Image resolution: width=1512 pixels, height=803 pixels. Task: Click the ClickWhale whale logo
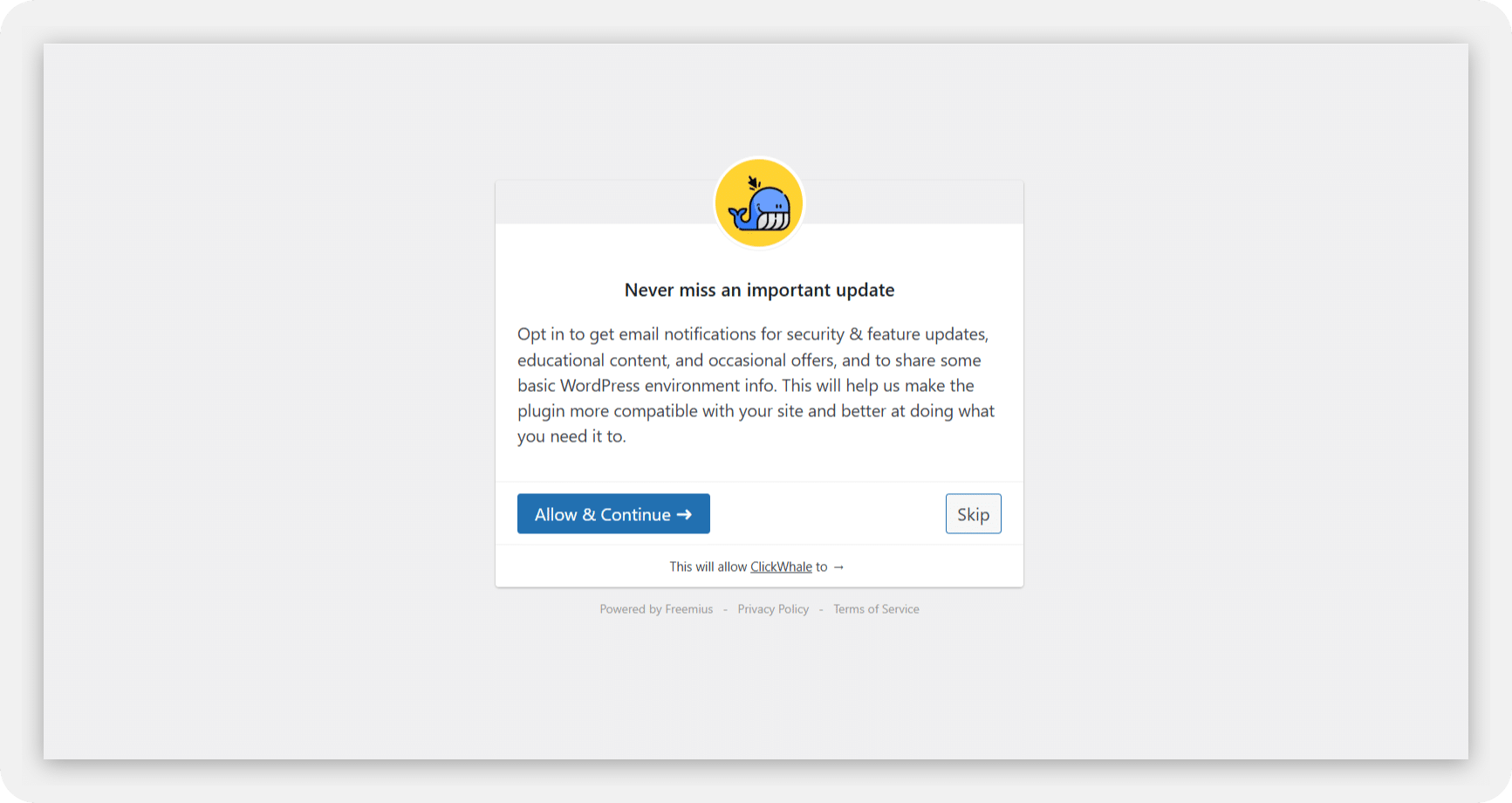[x=759, y=202]
